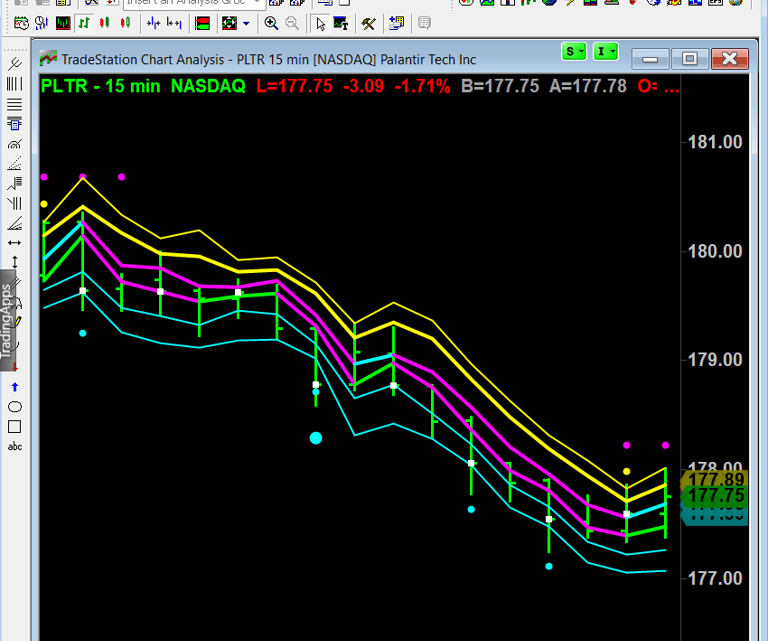Click the green 177.75 last price marker

[714, 496]
